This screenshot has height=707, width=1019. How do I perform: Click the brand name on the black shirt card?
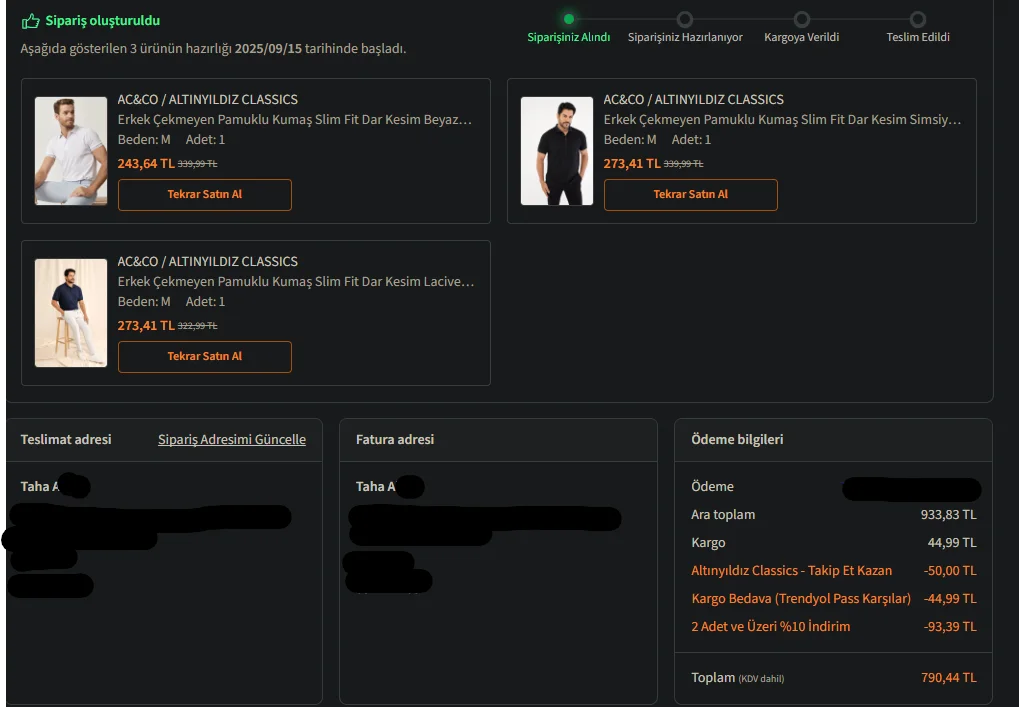click(x=693, y=99)
